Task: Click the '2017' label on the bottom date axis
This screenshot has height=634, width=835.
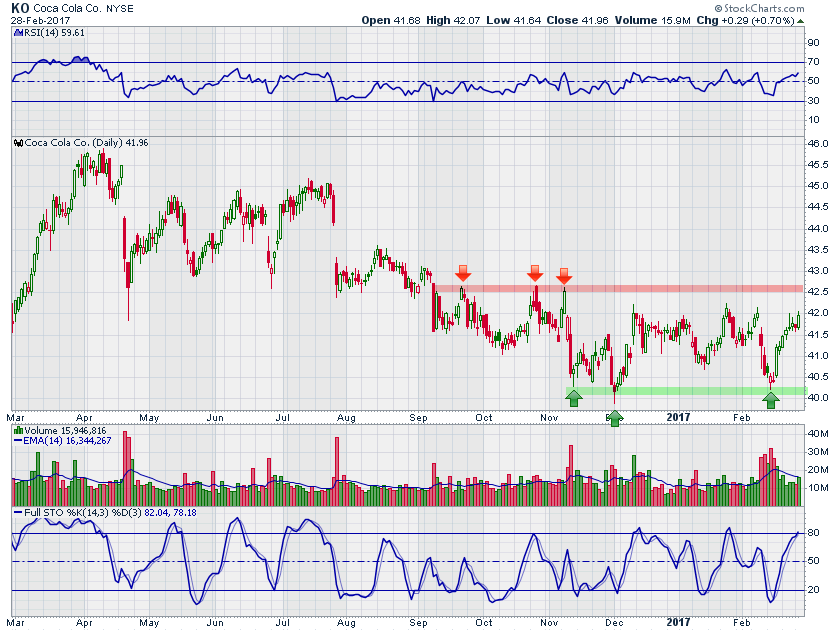Action: pyautogui.click(x=678, y=622)
